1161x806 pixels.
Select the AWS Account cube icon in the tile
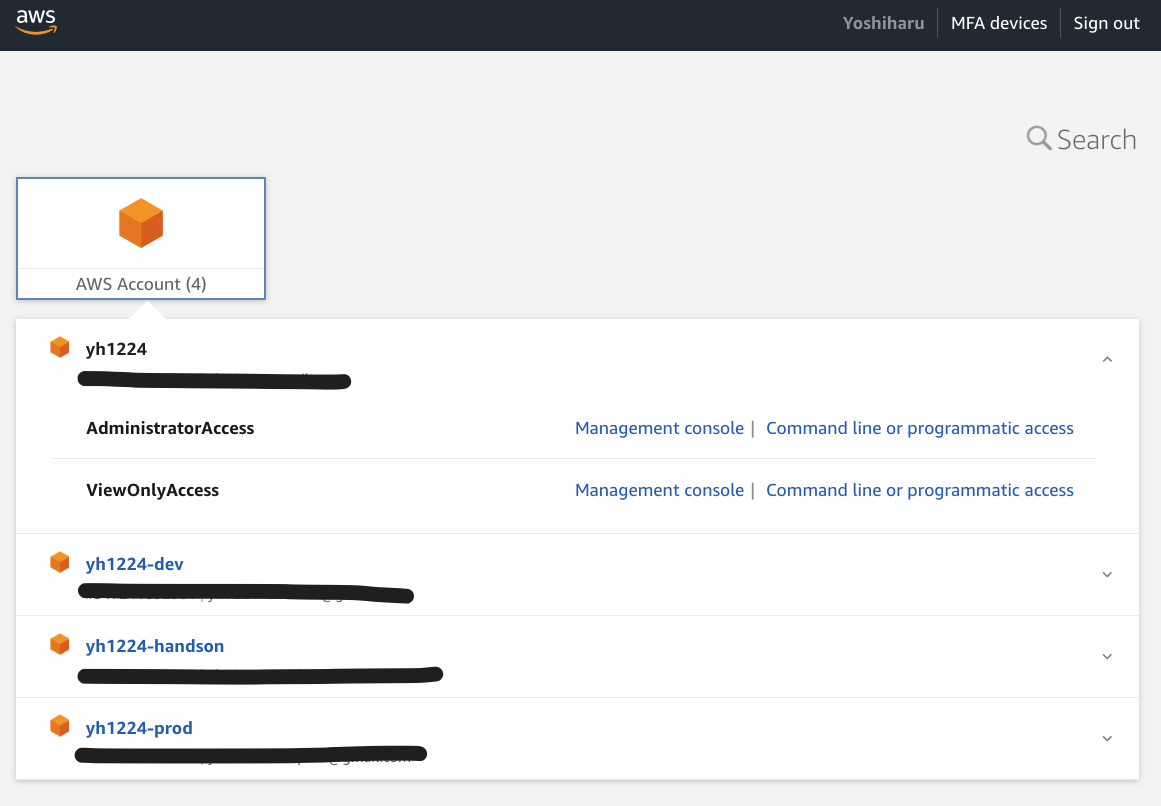pyautogui.click(x=140, y=222)
